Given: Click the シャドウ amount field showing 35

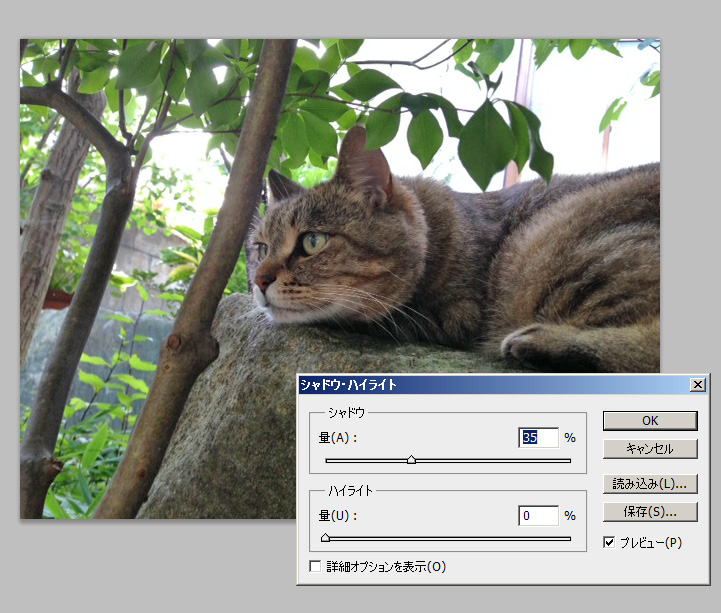Looking at the screenshot, I should click(538, 437).
